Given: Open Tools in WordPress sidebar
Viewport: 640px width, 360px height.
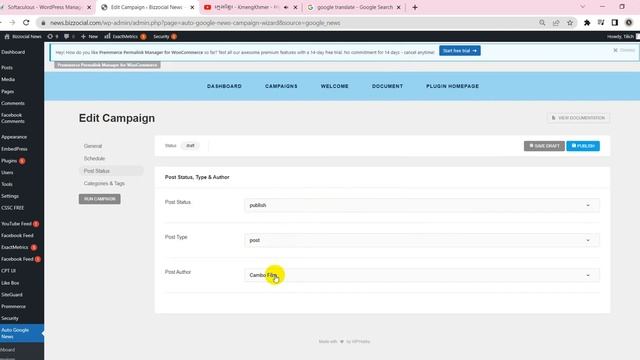Looking at the screenshot, I should point(7,184).
